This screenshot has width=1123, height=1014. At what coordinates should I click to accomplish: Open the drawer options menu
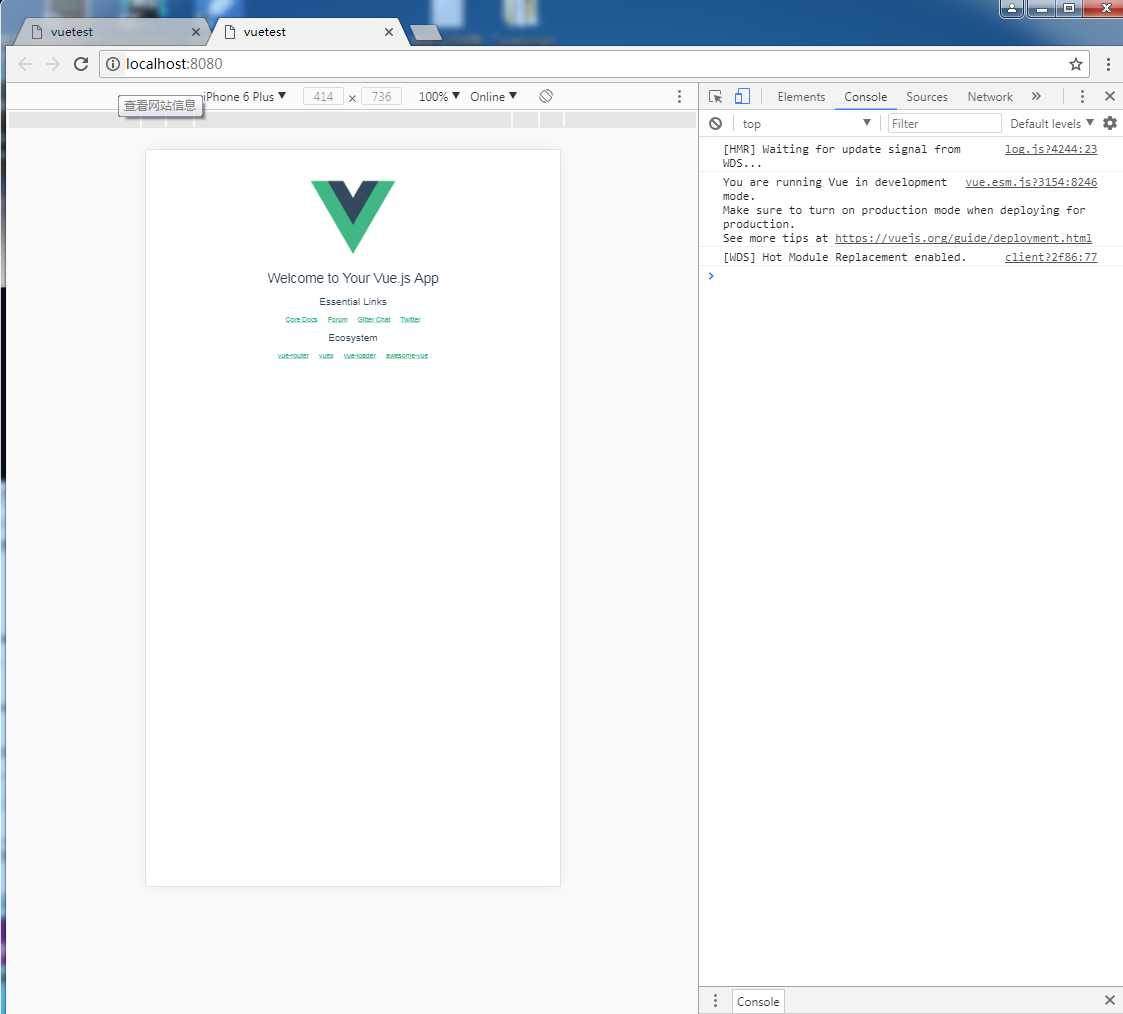pyautogui.click(x=714, y=1000)
